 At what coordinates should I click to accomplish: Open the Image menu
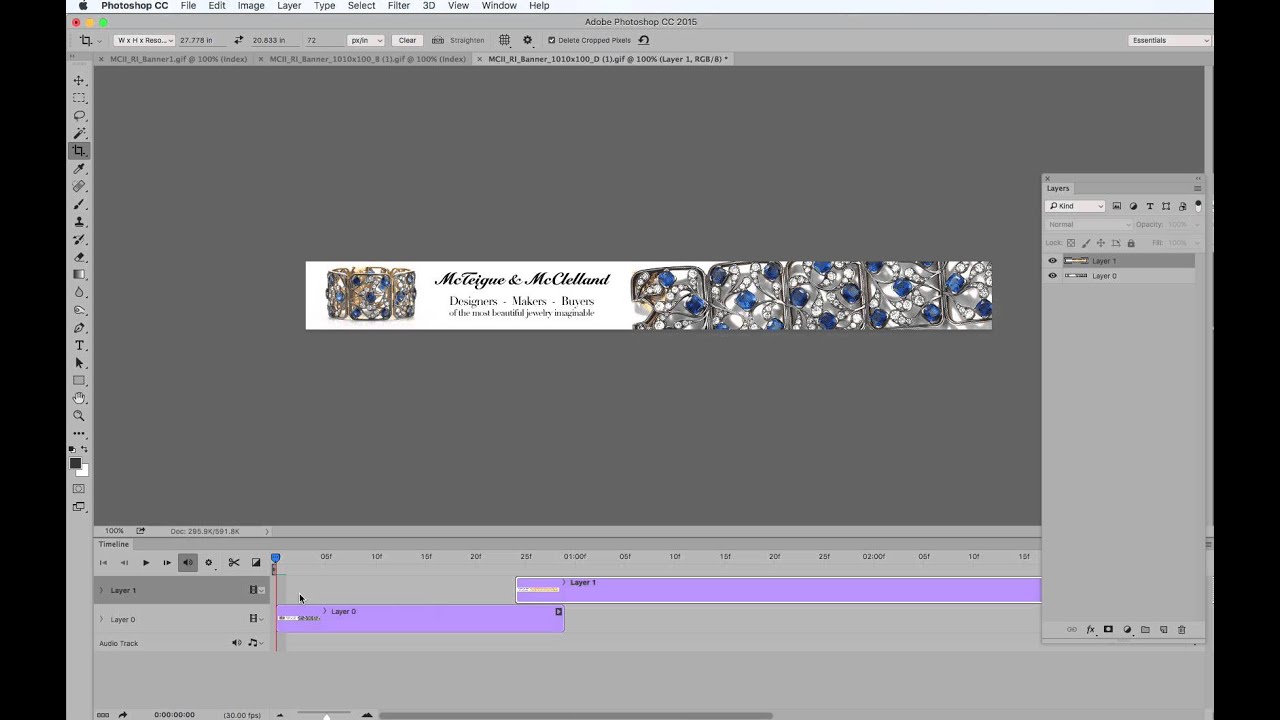251,6
